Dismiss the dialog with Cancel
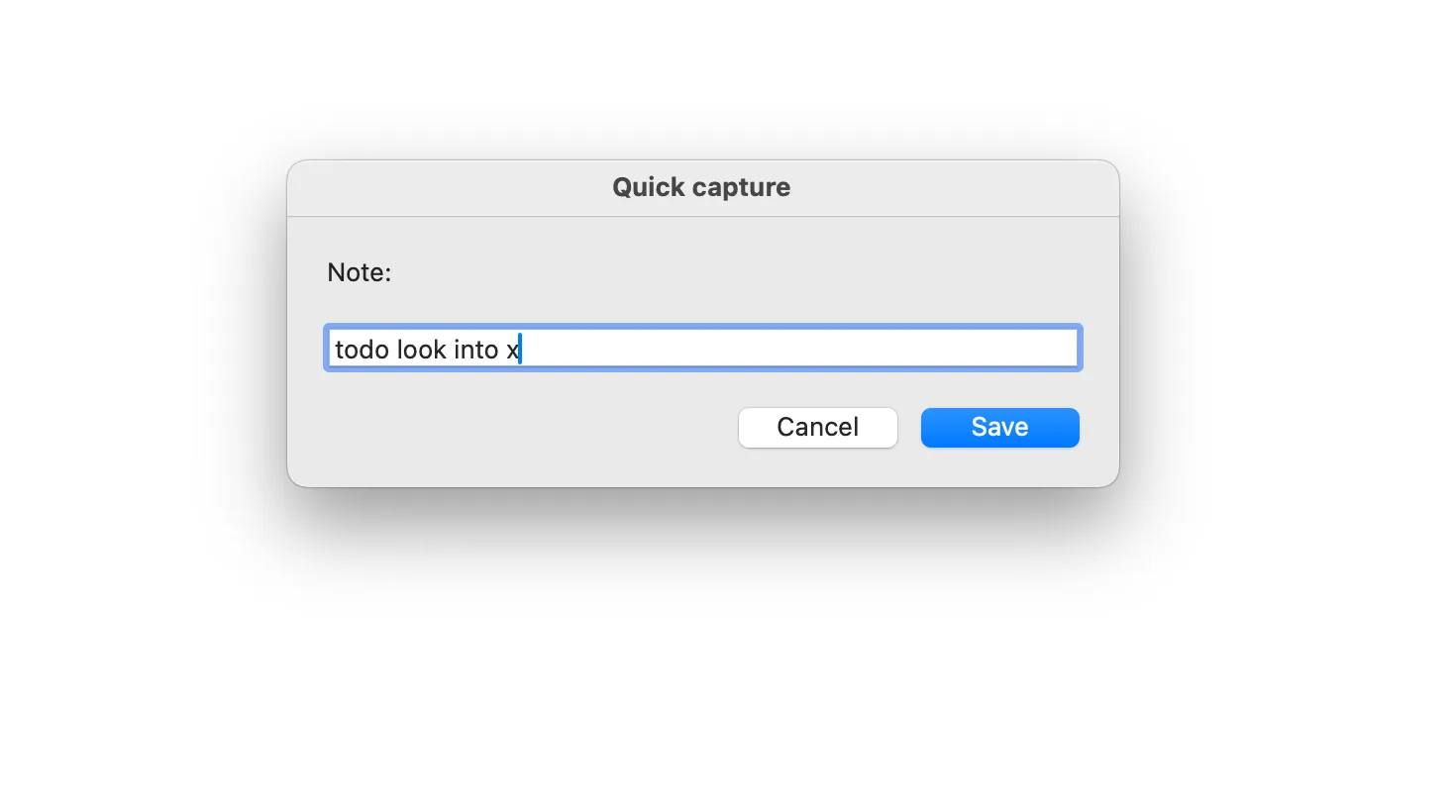 click(x=817, y=428)
